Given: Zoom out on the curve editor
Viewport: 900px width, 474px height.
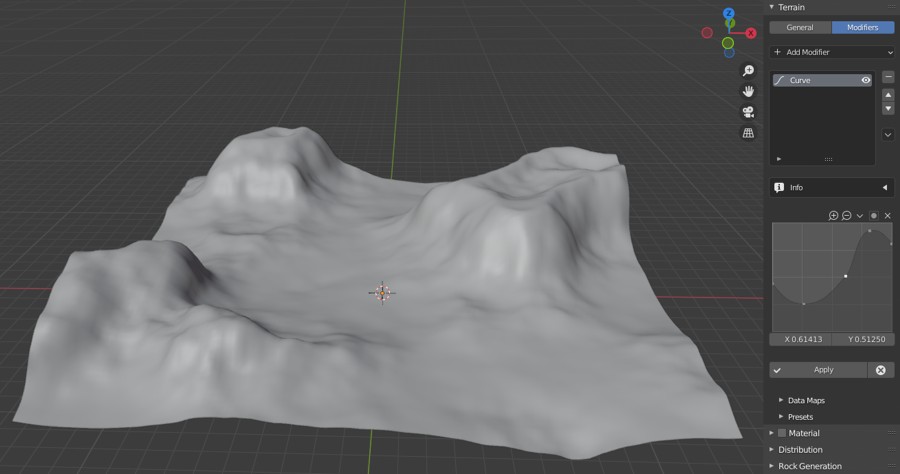Looking at the screenshot, I should click(847, 216).
